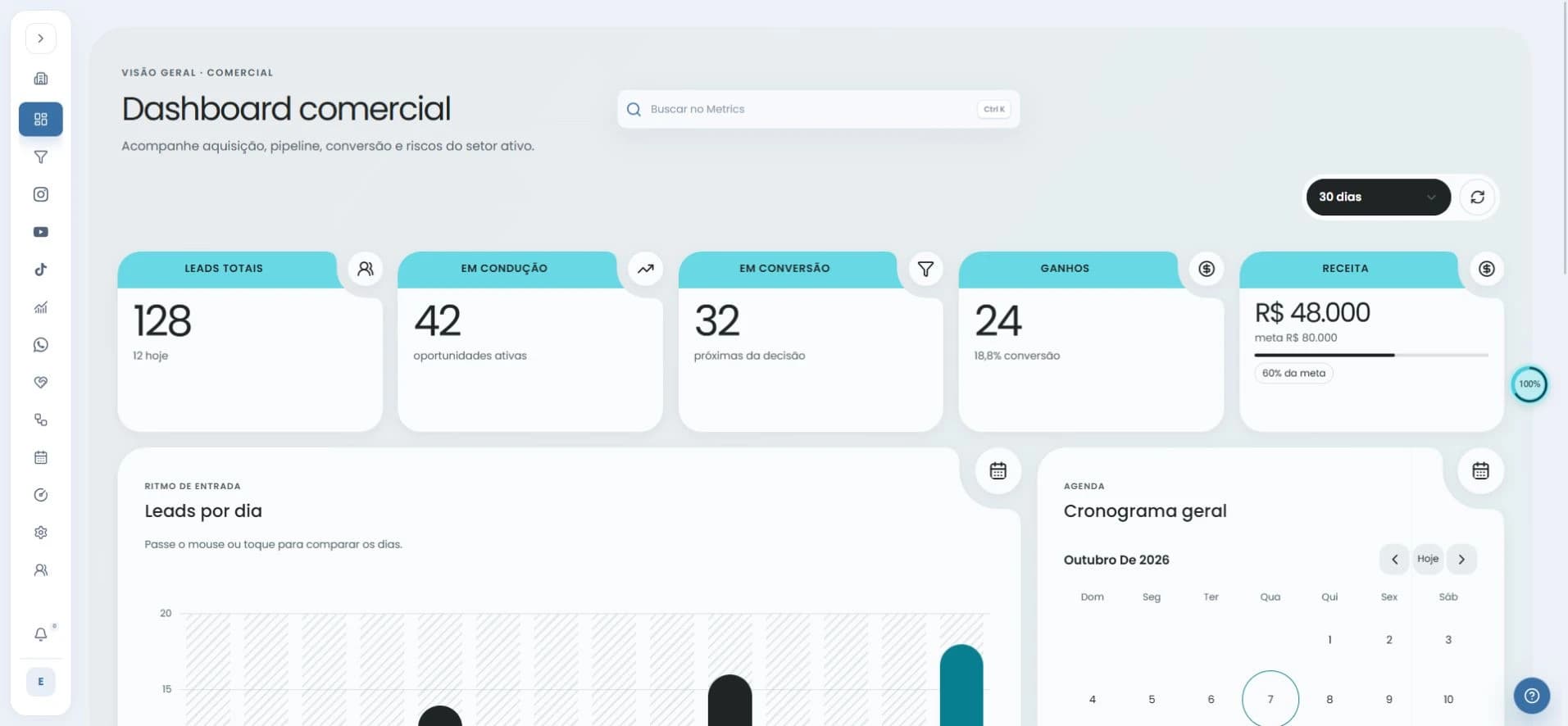This screenshot has width=1568, height=726.
Task: Open the Instagram icon in sidebar
Action: [41, 194]
